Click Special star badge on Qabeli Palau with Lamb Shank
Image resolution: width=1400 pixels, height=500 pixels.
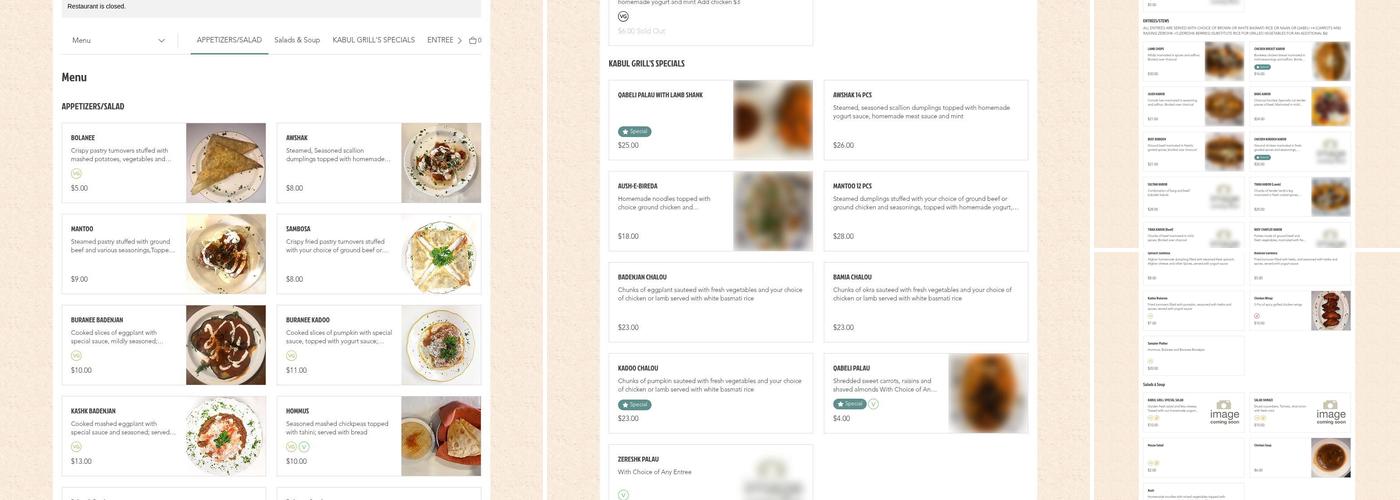click(x=635, y=131)
